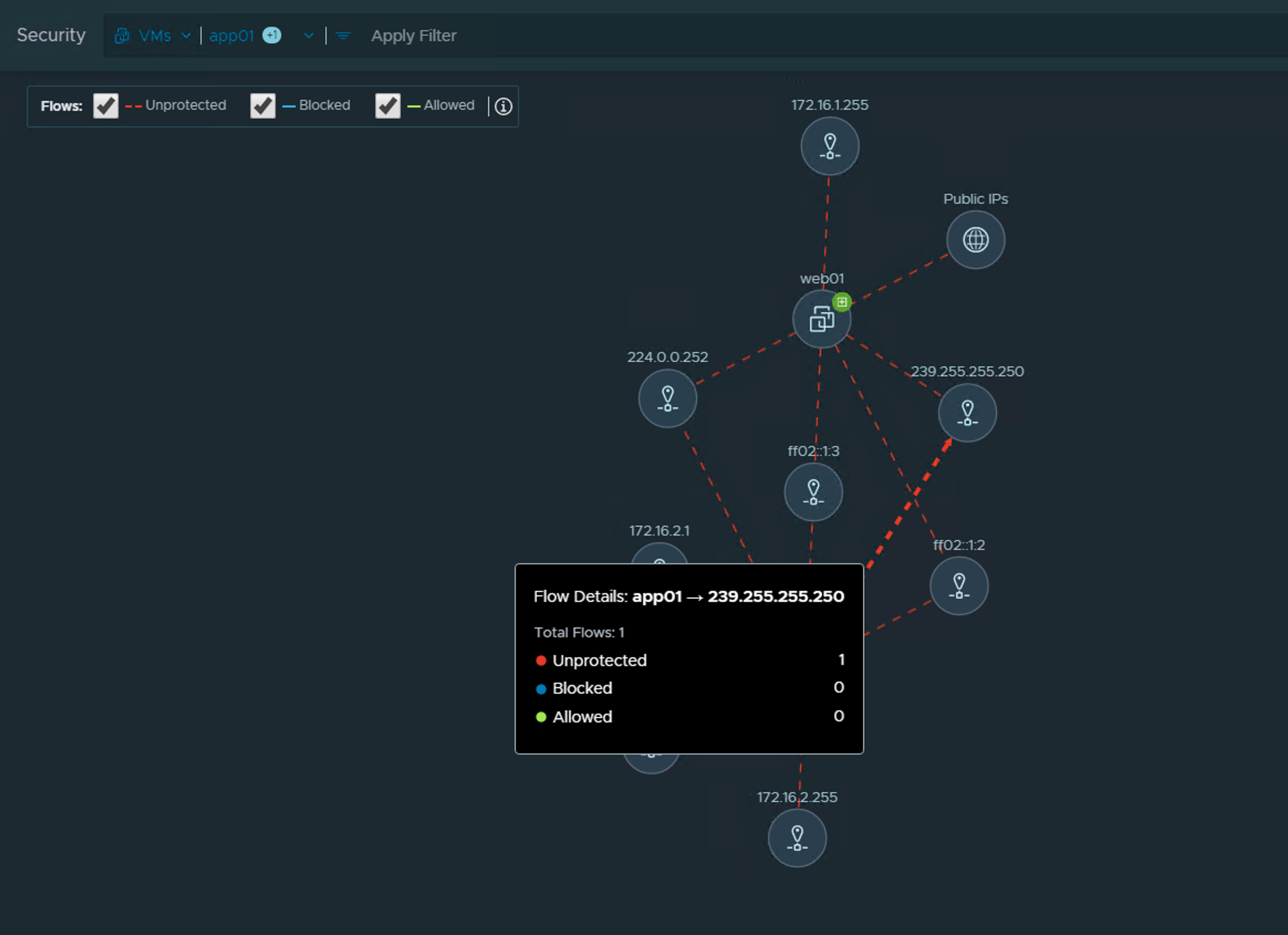
Task: Select the 172.16.2.255 IP node
Action: point(797,838)
